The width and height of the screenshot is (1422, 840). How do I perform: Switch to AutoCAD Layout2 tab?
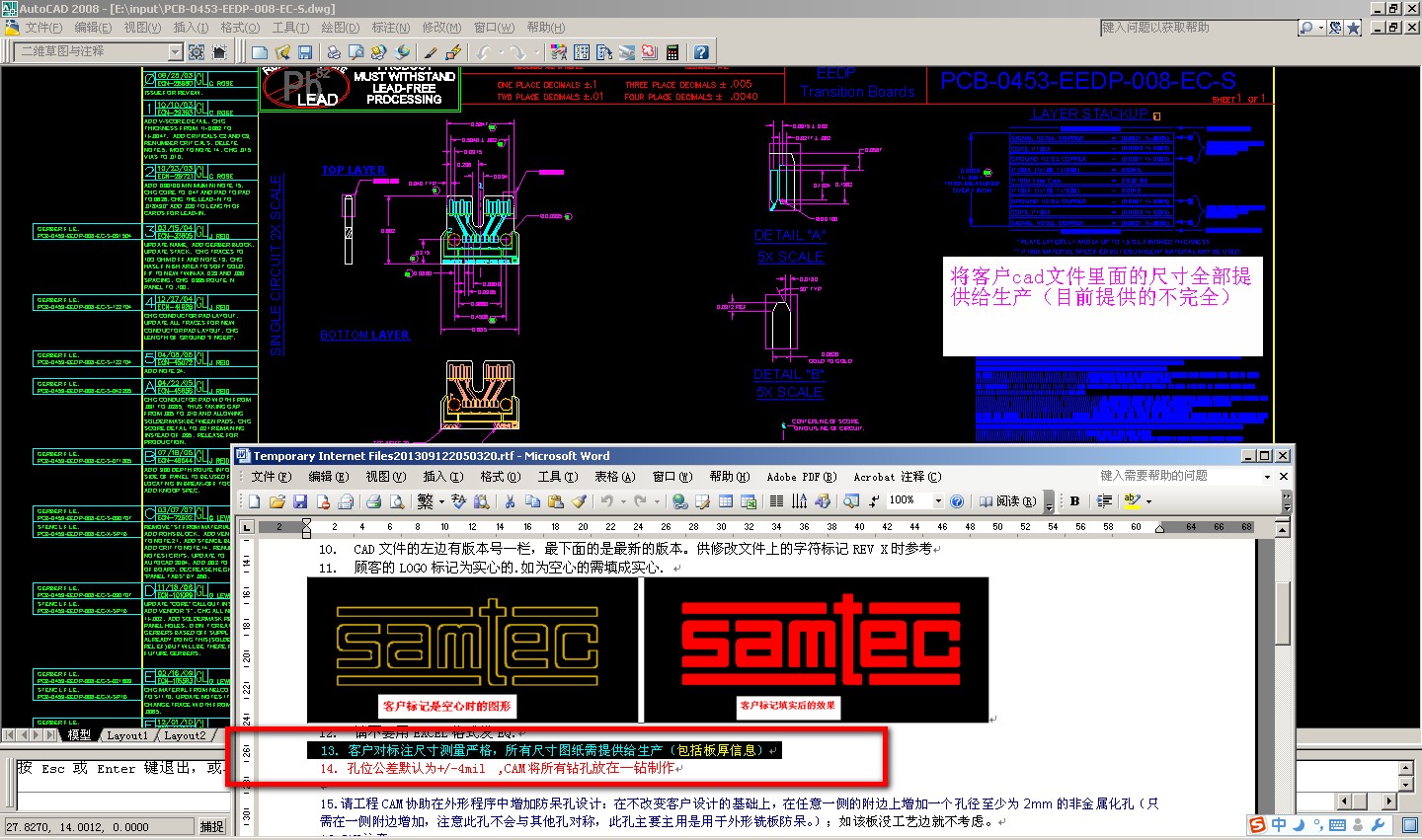point(185,735)
